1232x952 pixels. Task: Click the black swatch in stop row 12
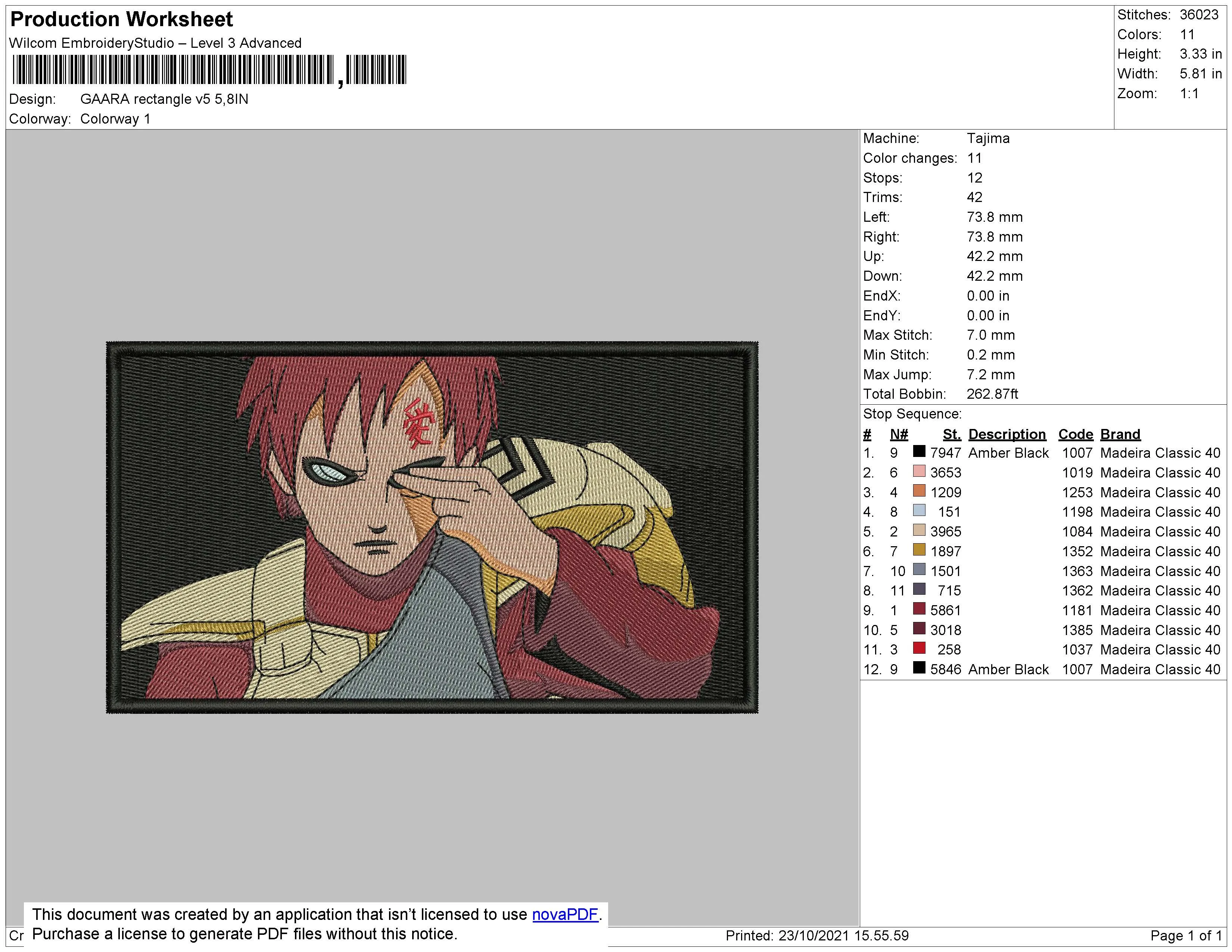click(919, 668)
